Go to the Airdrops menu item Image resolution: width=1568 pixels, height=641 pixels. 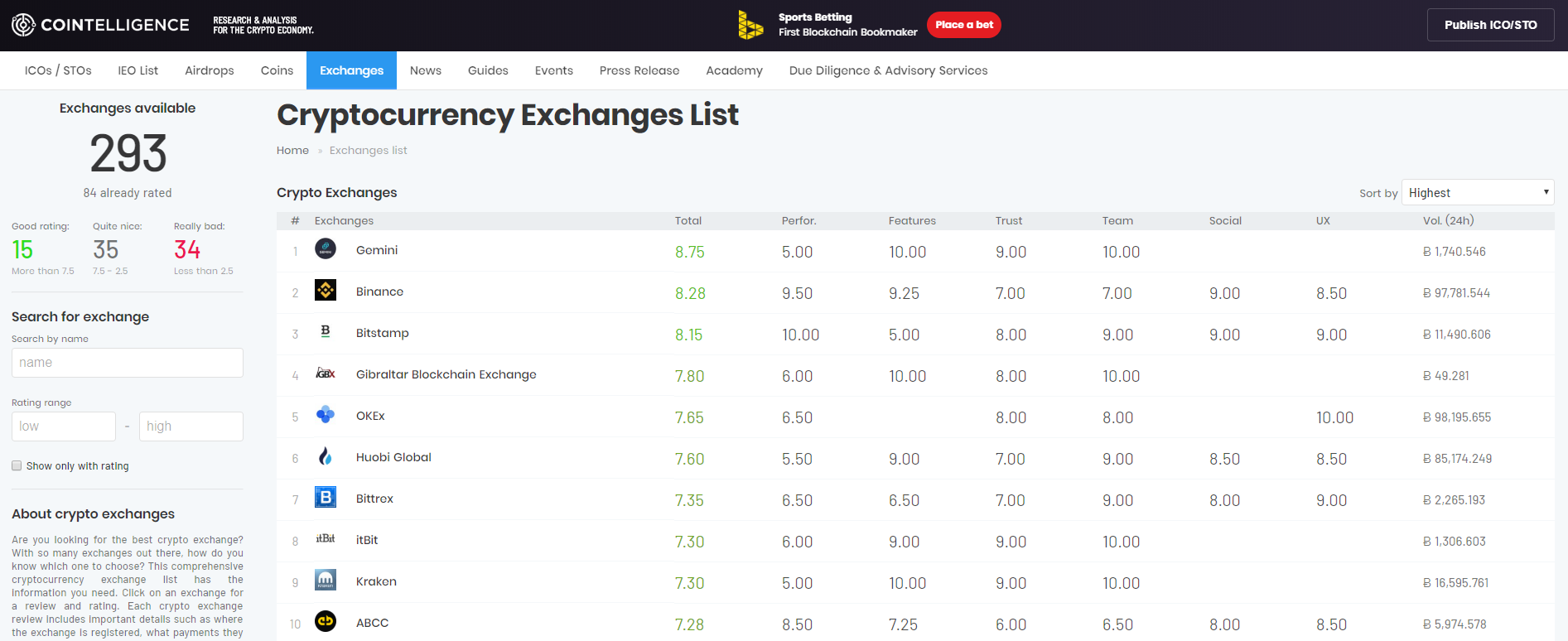[x=209, y=70]
